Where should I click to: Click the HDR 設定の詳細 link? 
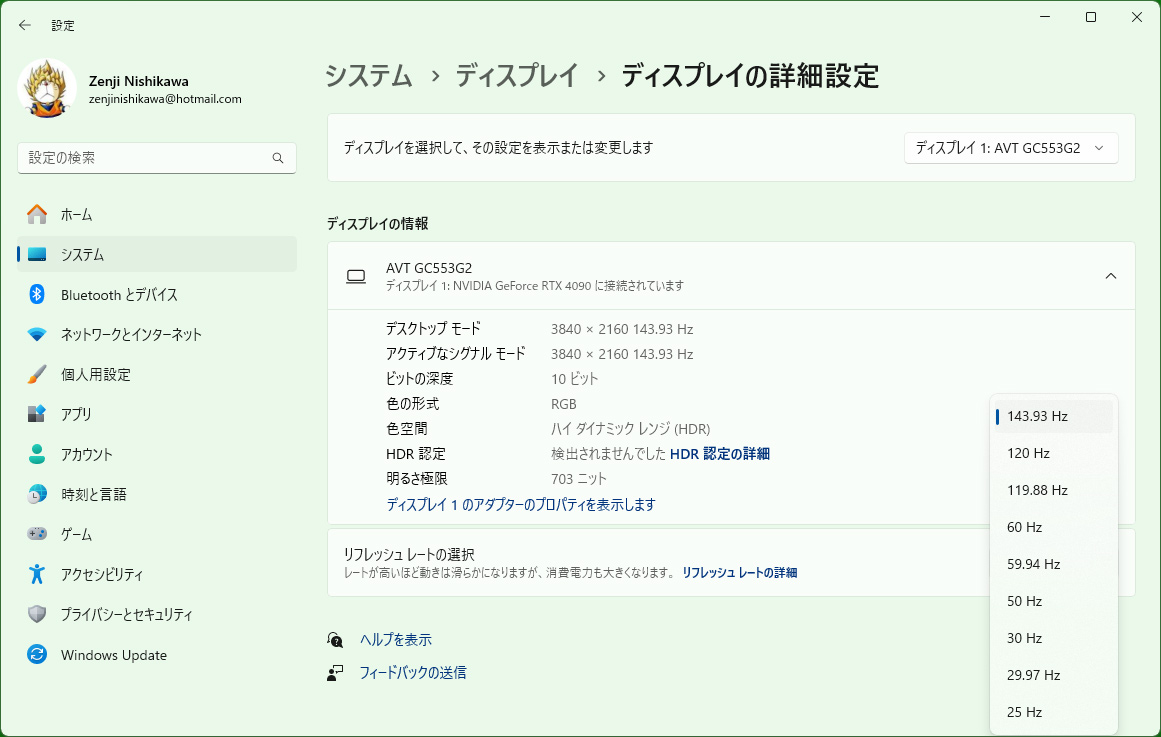pos(719,454)
